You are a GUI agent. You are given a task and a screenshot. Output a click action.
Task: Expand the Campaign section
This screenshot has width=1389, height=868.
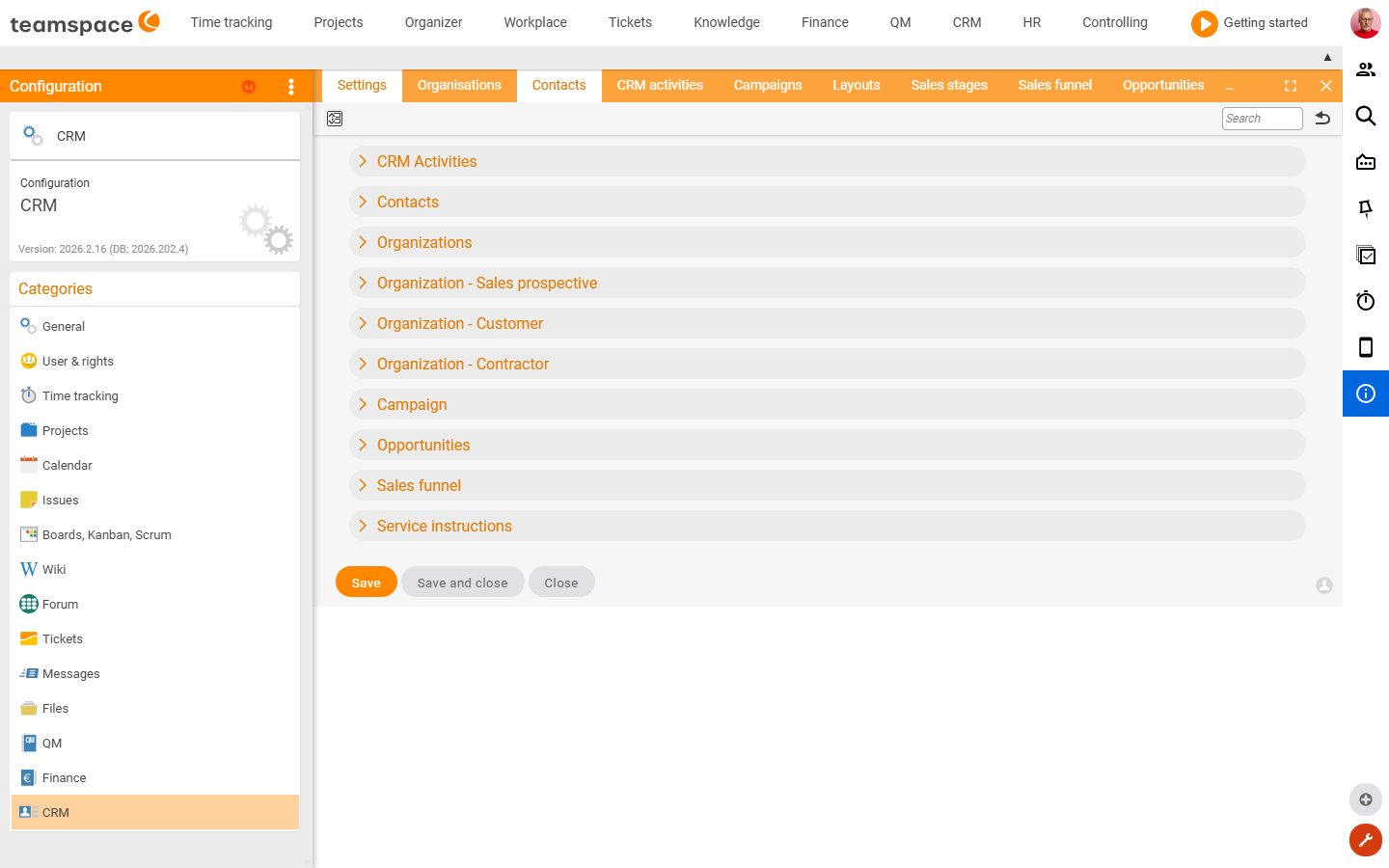point(827,404)
